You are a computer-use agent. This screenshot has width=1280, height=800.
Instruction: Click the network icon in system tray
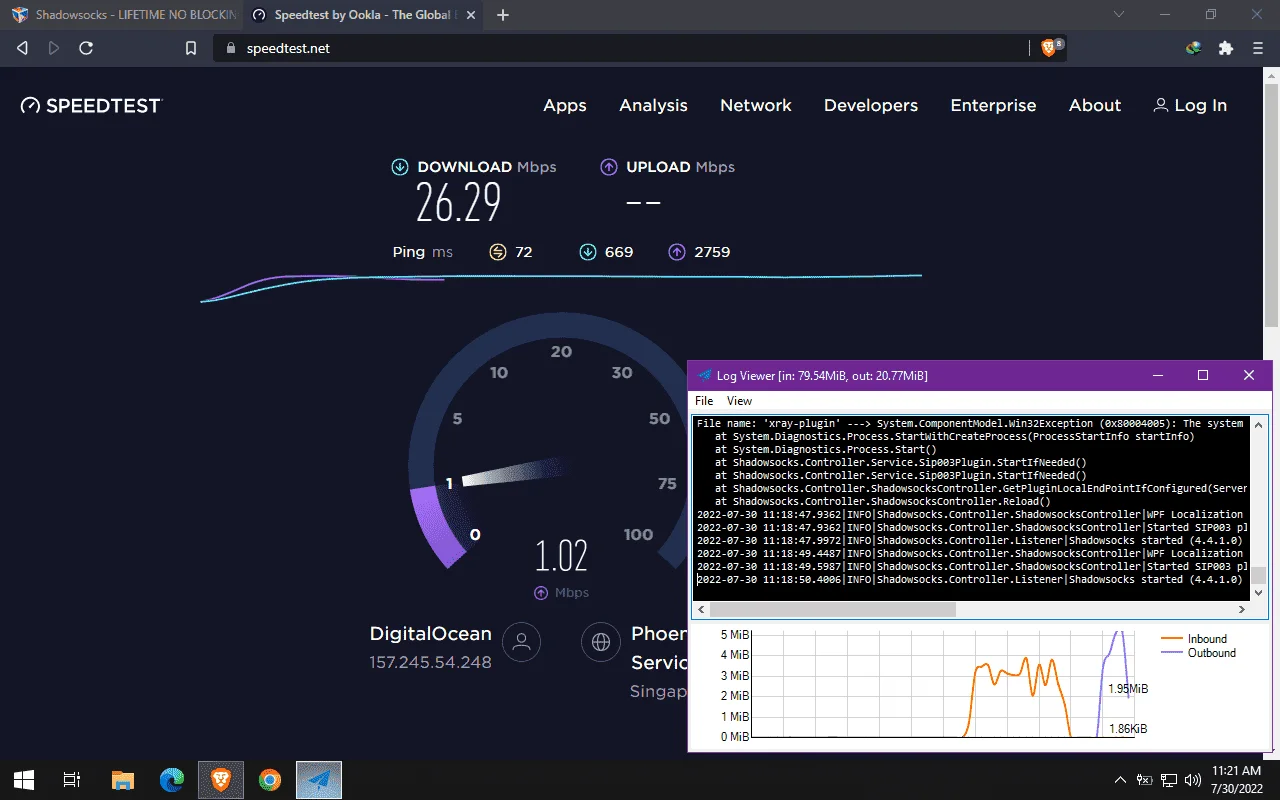(x=1169, y=780)
